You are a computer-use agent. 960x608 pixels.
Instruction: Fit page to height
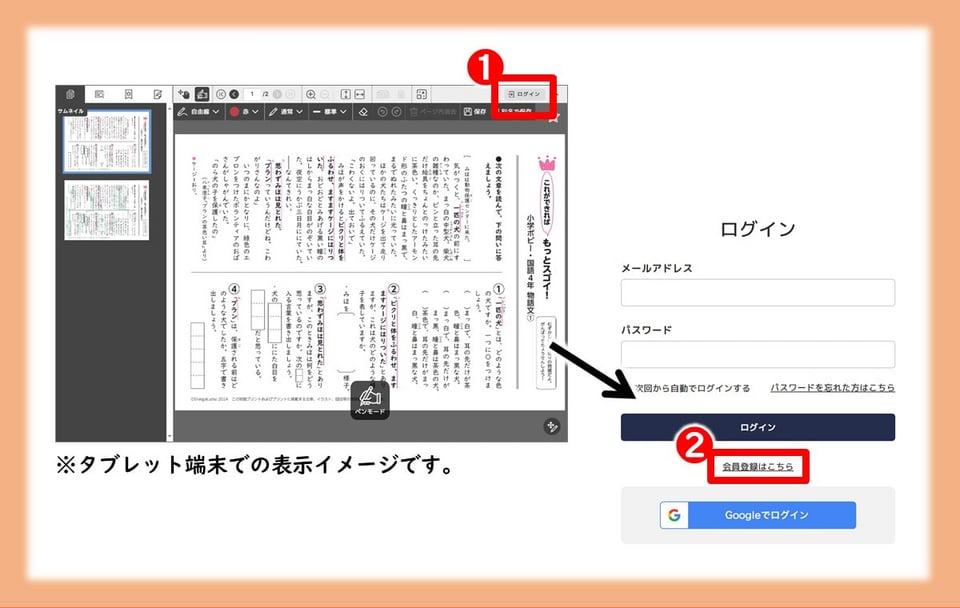[x=345, y=93]
